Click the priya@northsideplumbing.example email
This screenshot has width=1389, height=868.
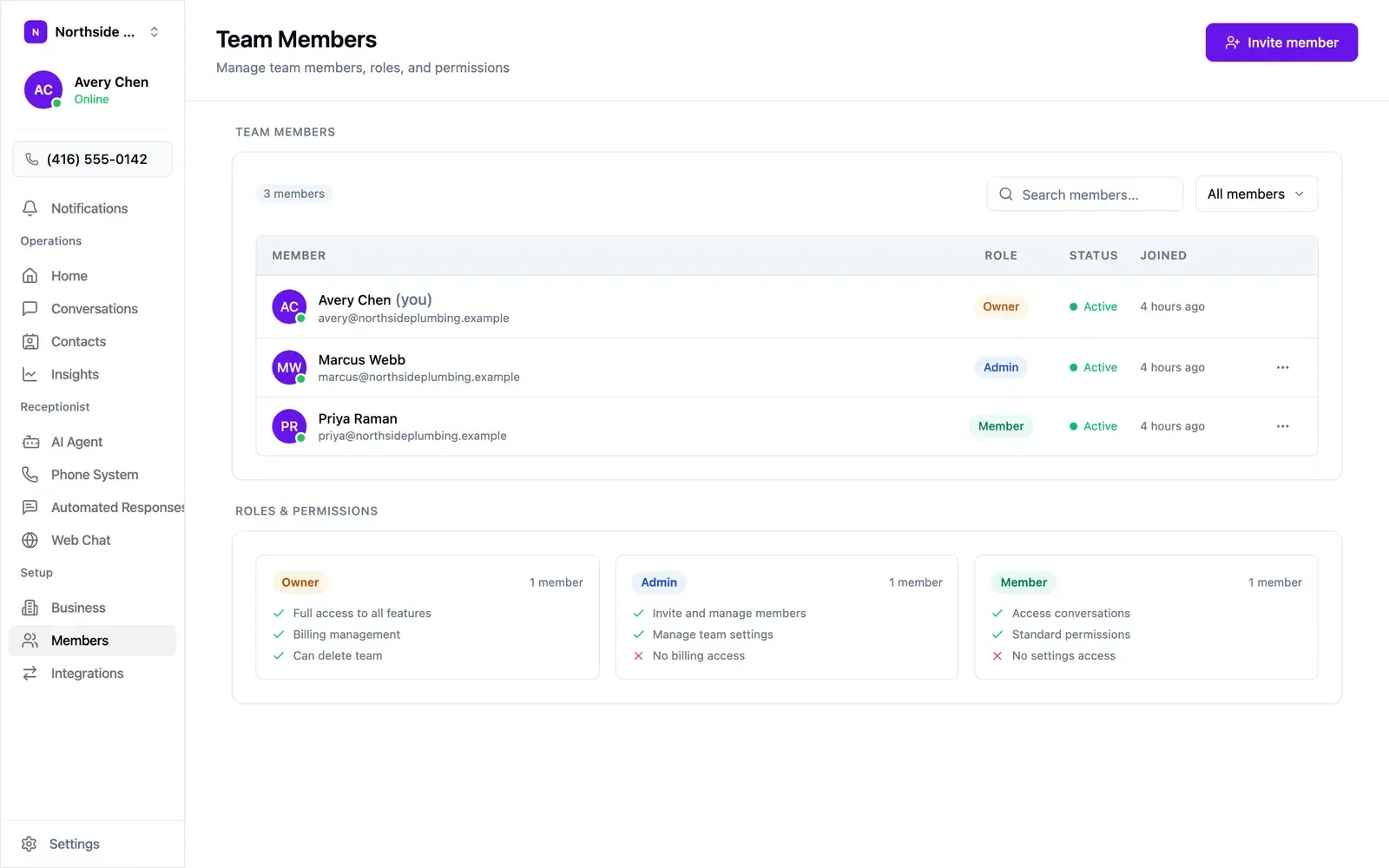412,437
